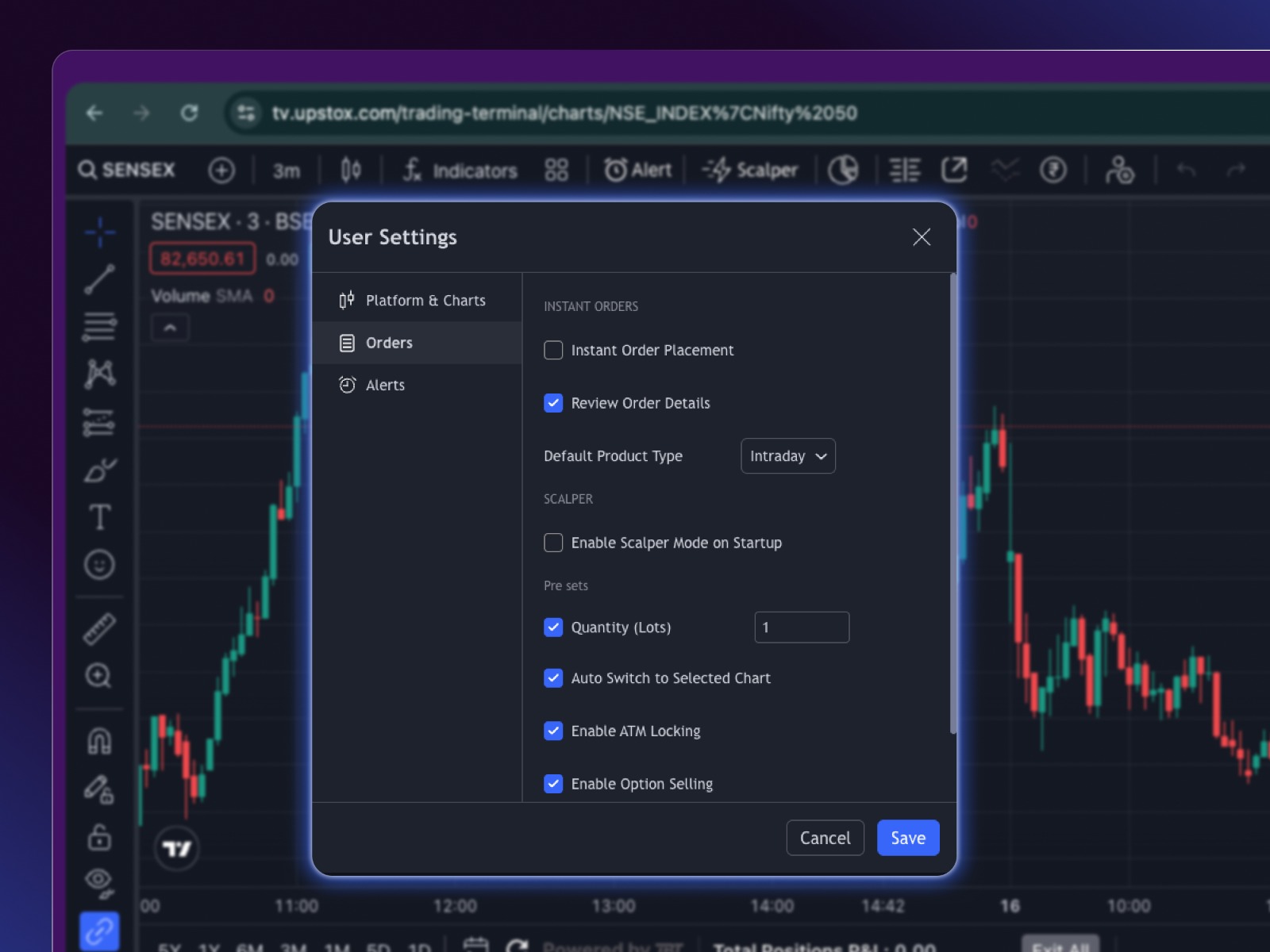Tick Enable Scalper Mode on Startup

click(x=553, y=543)
